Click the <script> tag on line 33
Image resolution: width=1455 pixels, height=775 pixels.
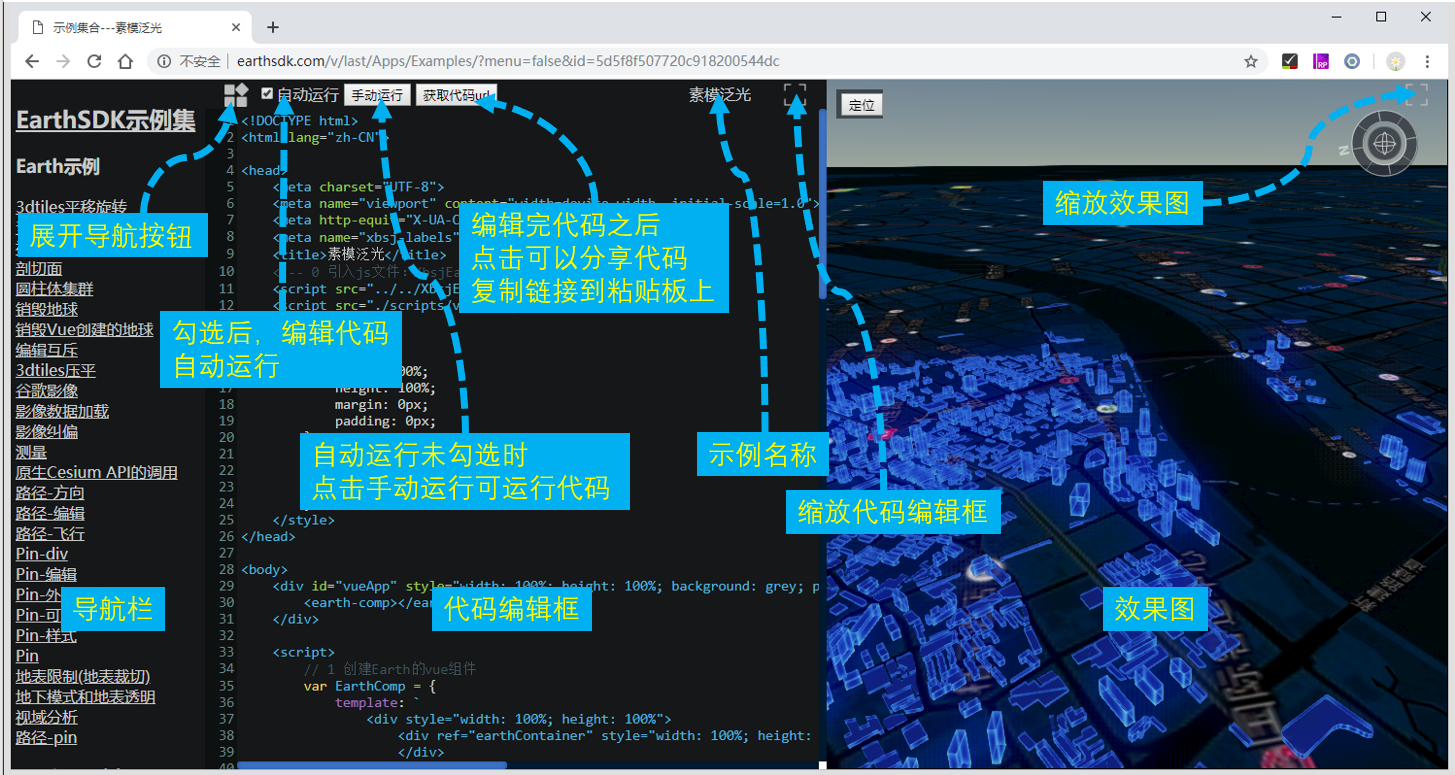coord(304,652)
